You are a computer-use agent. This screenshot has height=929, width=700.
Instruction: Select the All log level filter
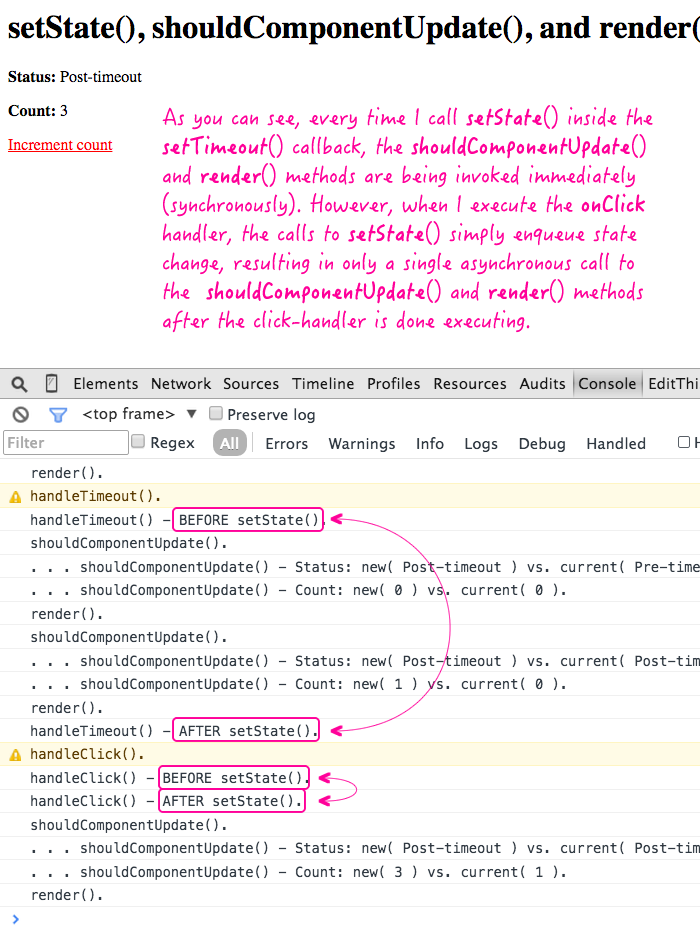pos(230,443)
